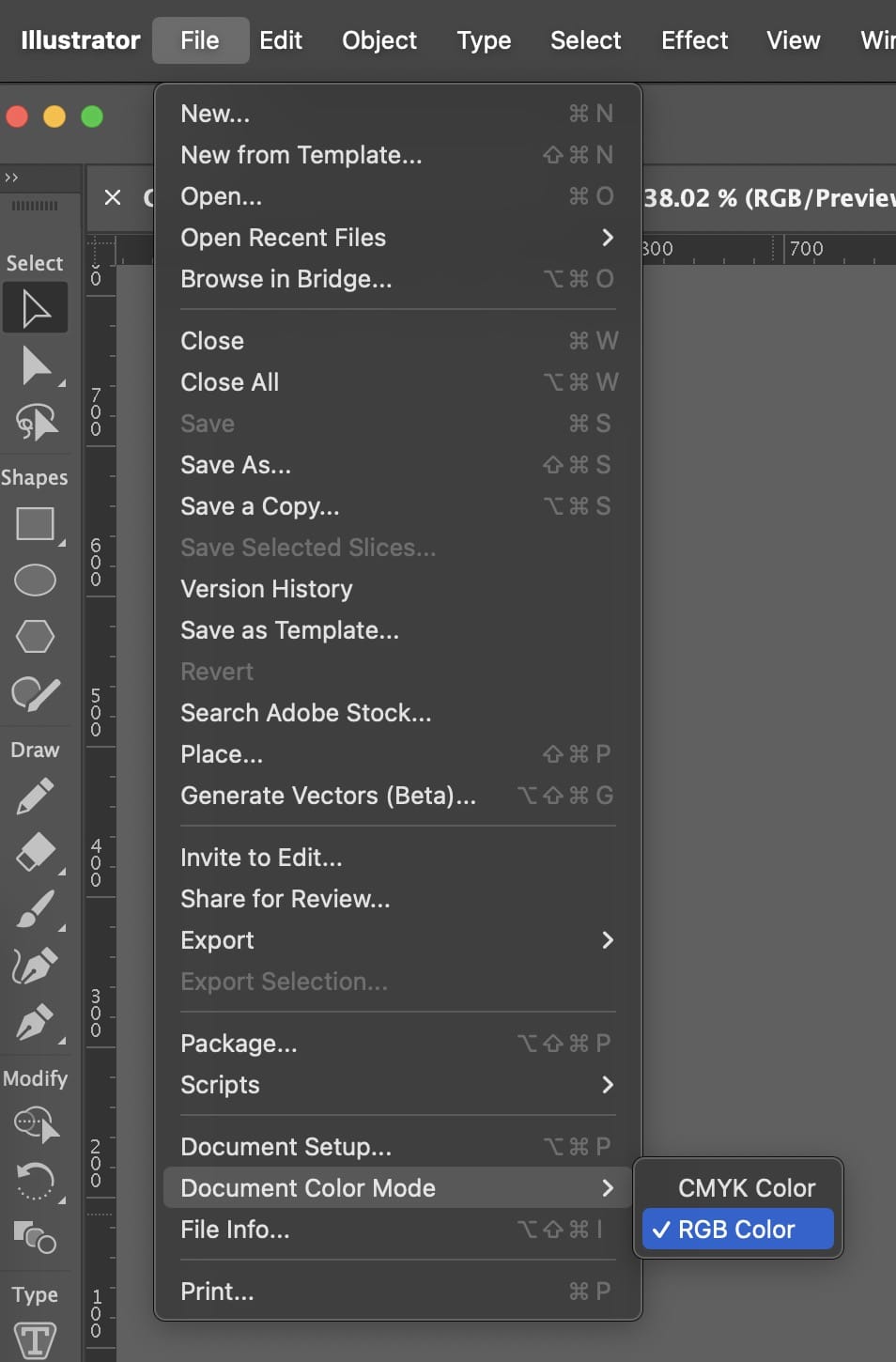Viewport: 896px width, 1362px height.
Task: Expand Open Recent Files submenu
Action: [x=398, y=238]
